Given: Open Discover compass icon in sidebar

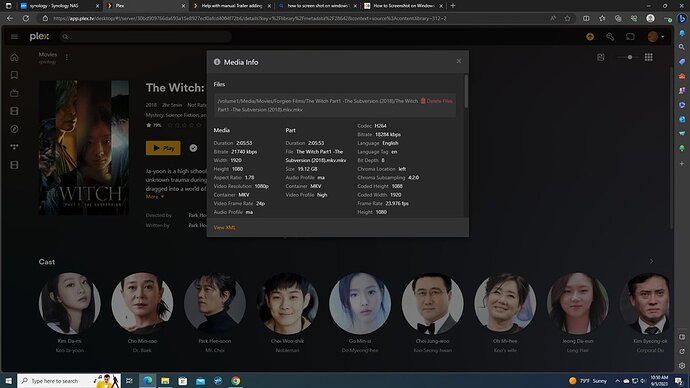Looking at the screenshot, I should click(14, 129).
